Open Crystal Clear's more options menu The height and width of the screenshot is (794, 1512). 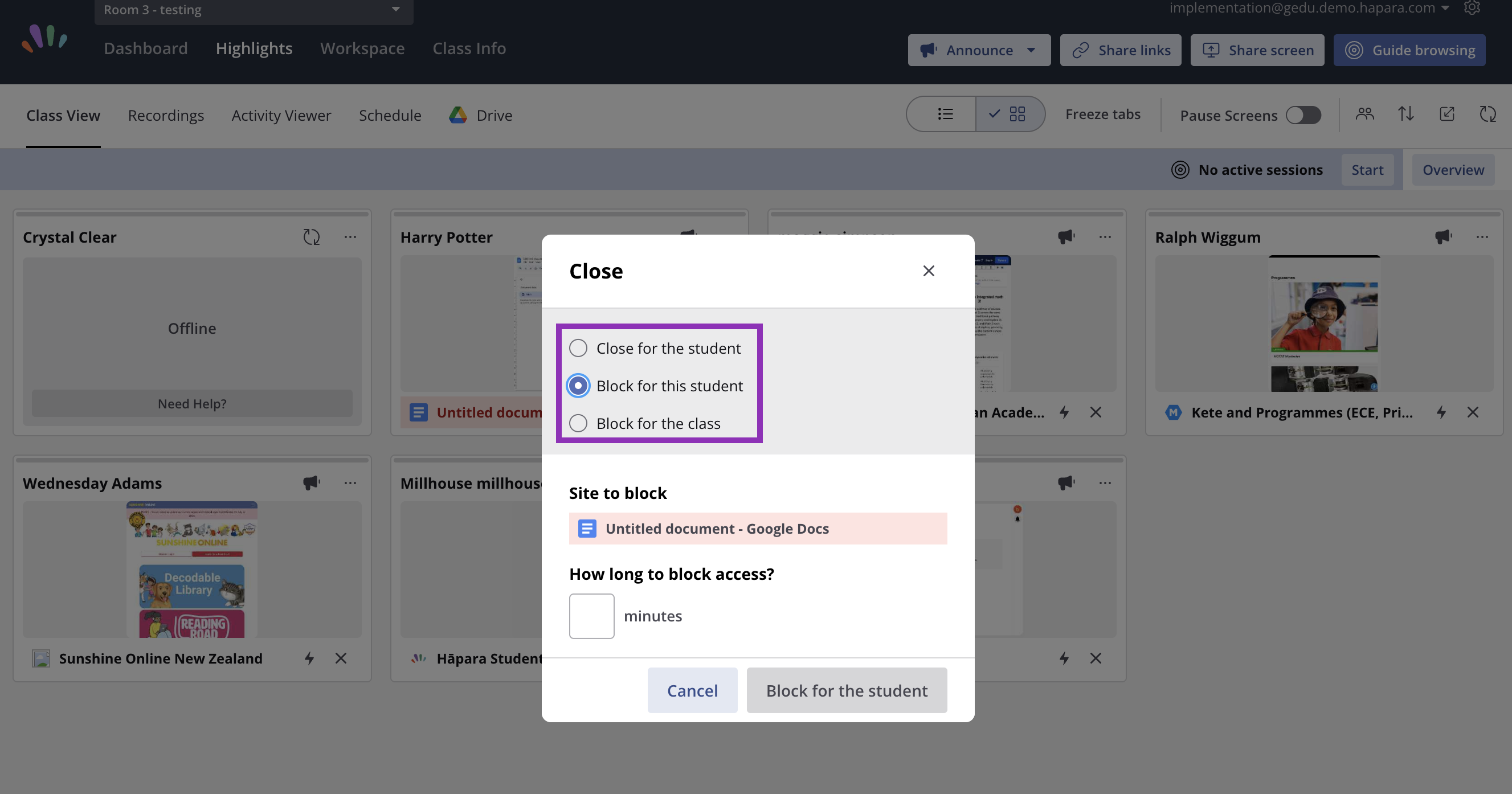tap(350, 237)
